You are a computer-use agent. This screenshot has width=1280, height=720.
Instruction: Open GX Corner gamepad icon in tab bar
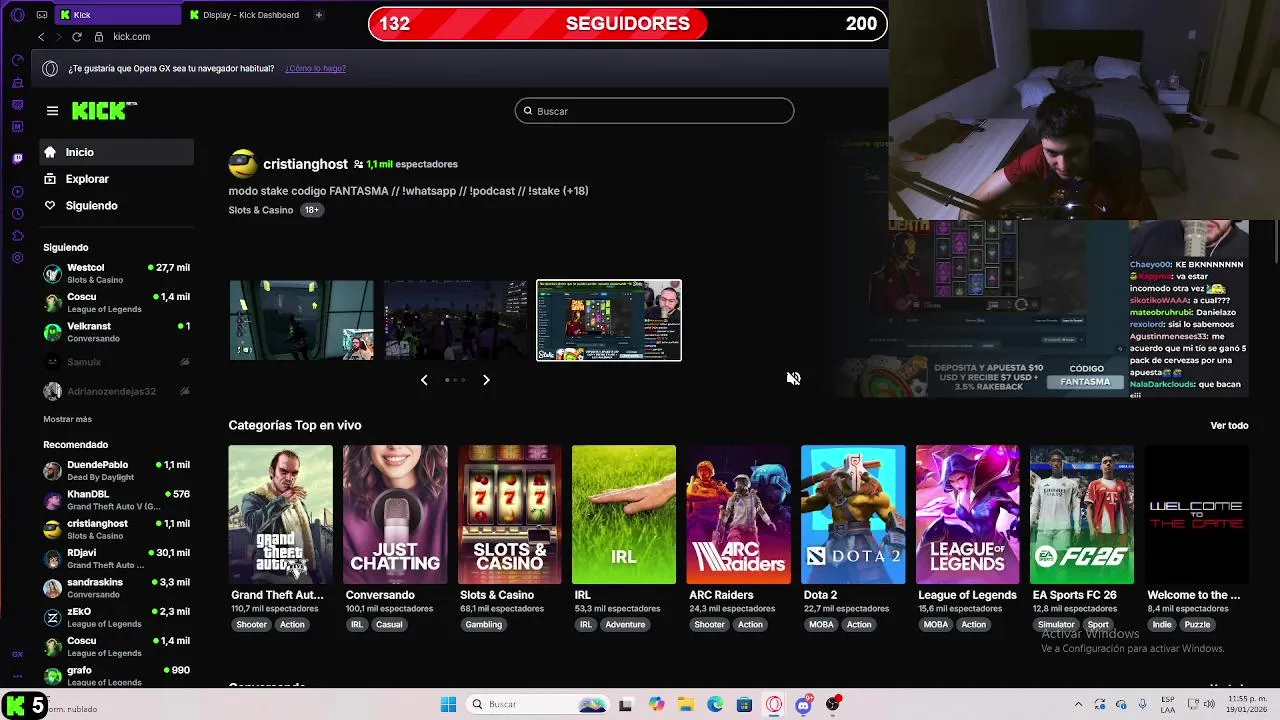pos(41,15)
